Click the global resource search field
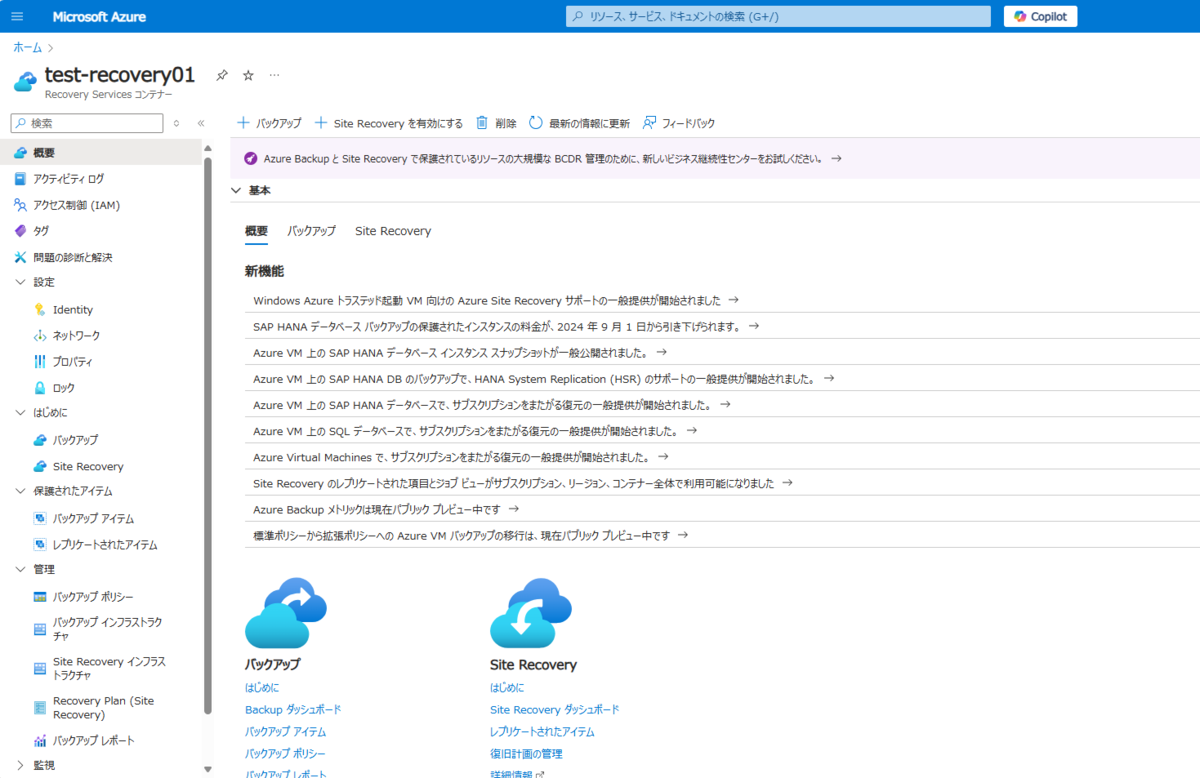Image resolution: width=1200 pixels, height=778 pixels. pyautogui.click(x=779, y=16)
